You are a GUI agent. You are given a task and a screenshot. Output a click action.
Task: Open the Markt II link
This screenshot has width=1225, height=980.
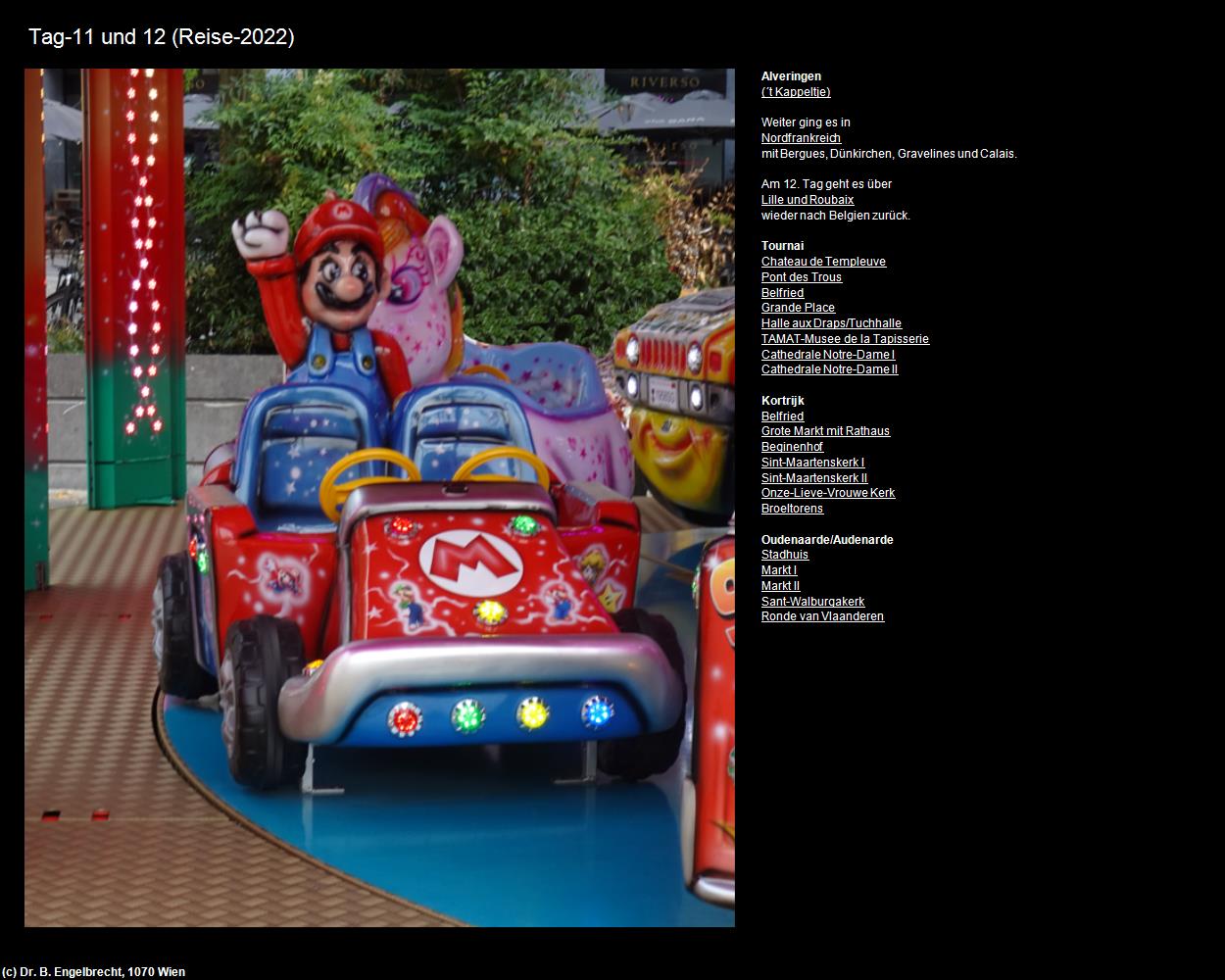[780, 586]
